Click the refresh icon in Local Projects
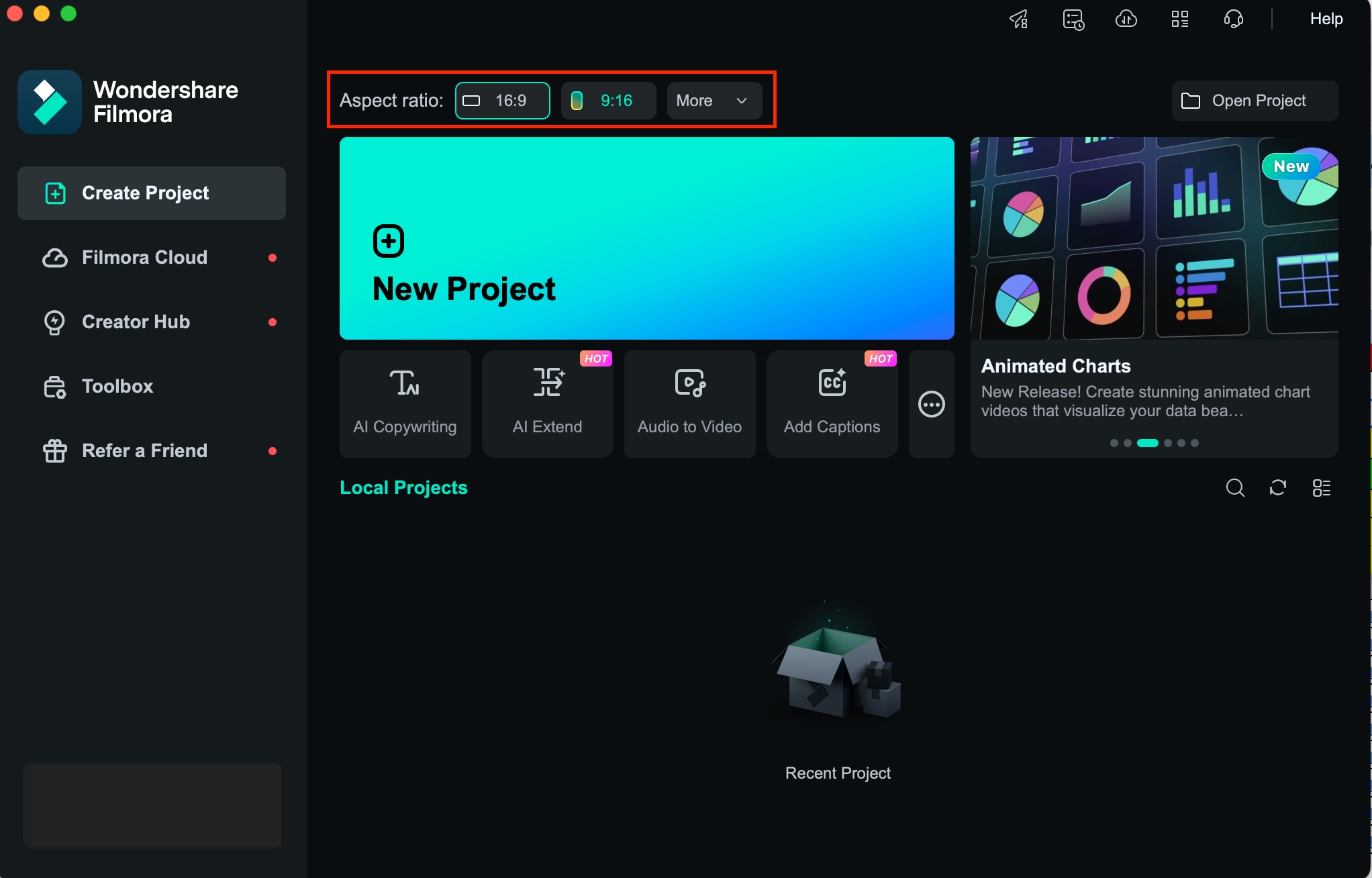The image size is (1372, 878). 1278,488
